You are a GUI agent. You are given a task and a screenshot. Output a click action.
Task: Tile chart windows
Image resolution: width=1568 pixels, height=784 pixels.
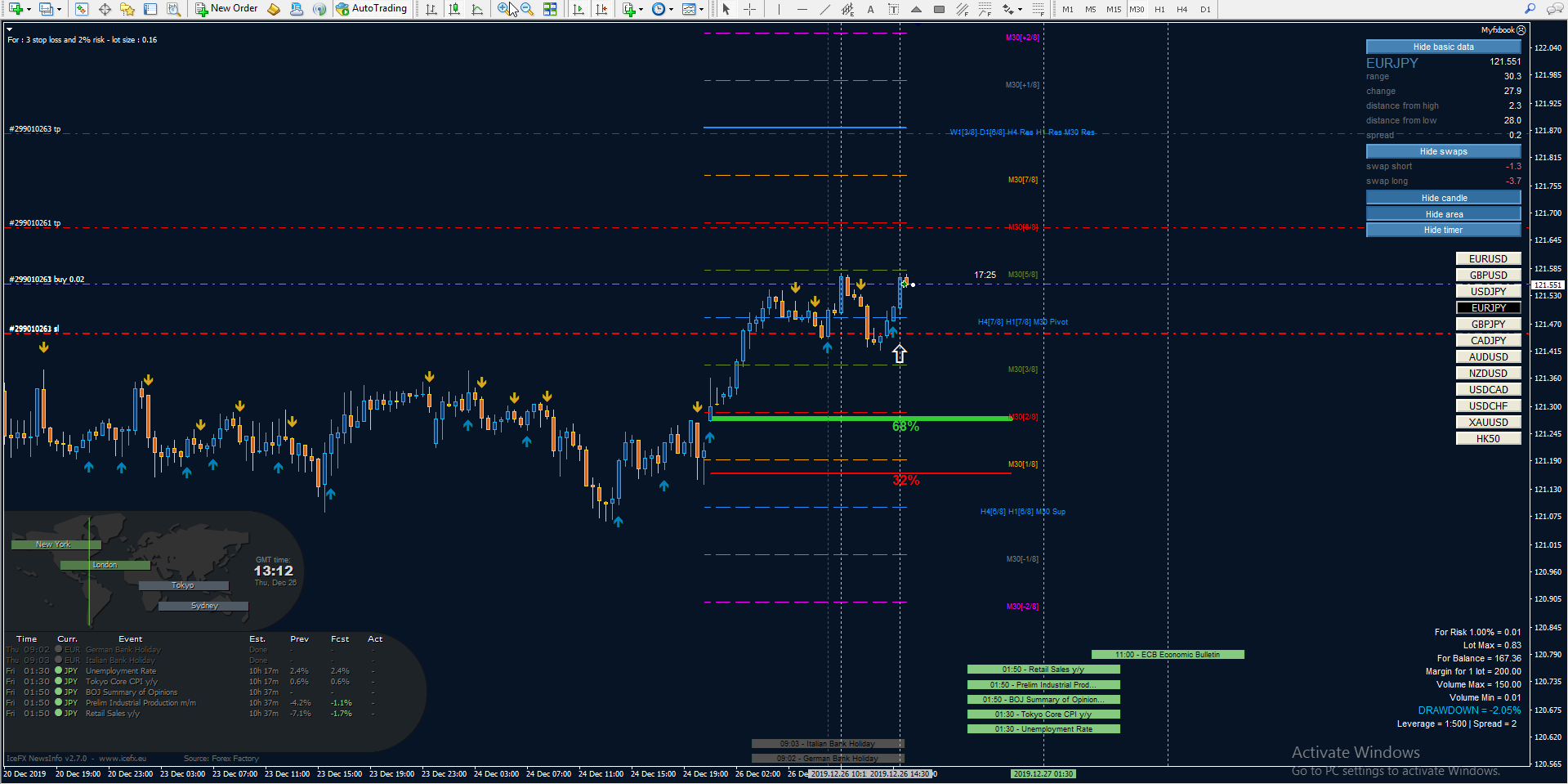550,9
